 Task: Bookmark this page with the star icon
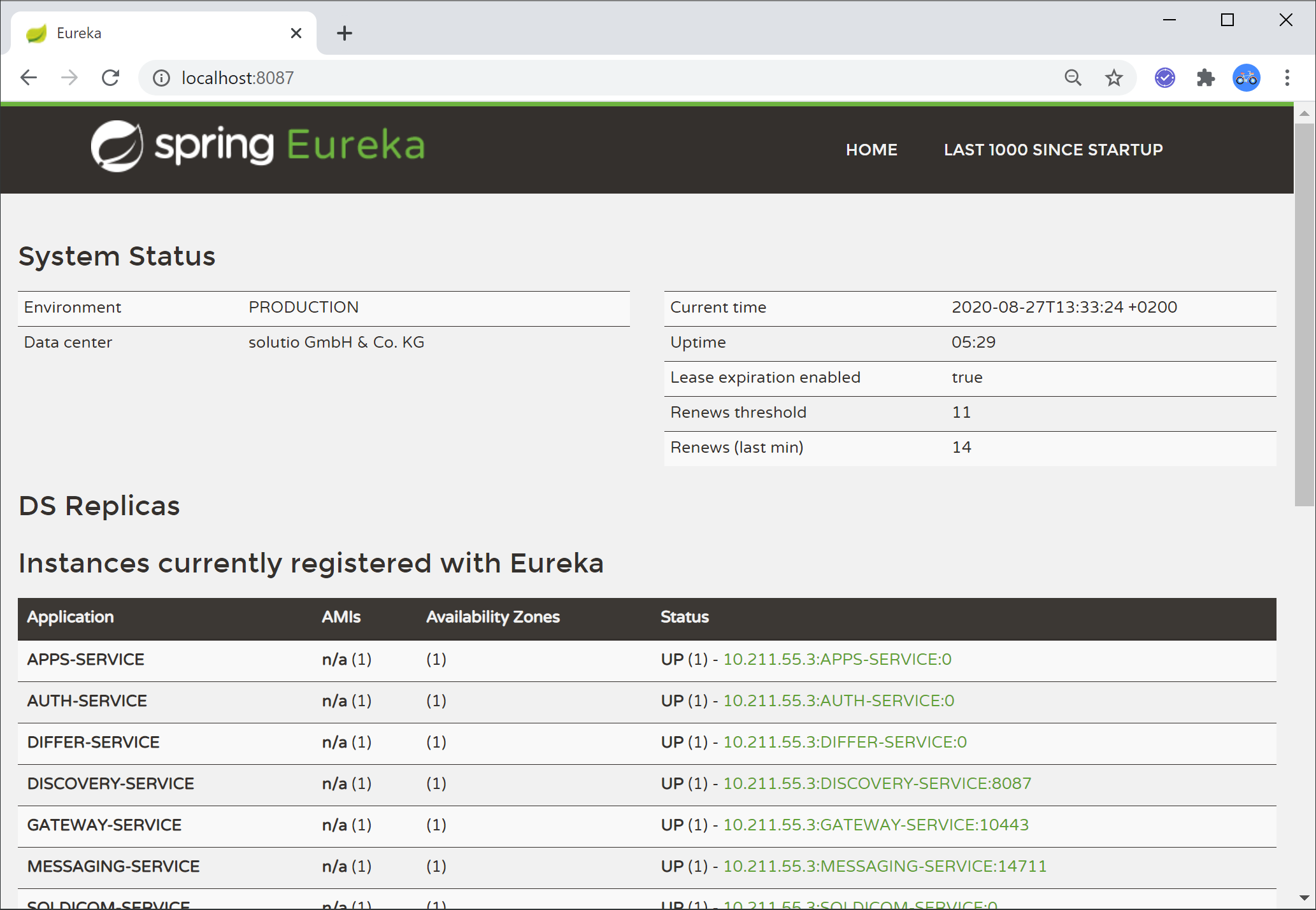(1113, 78)
